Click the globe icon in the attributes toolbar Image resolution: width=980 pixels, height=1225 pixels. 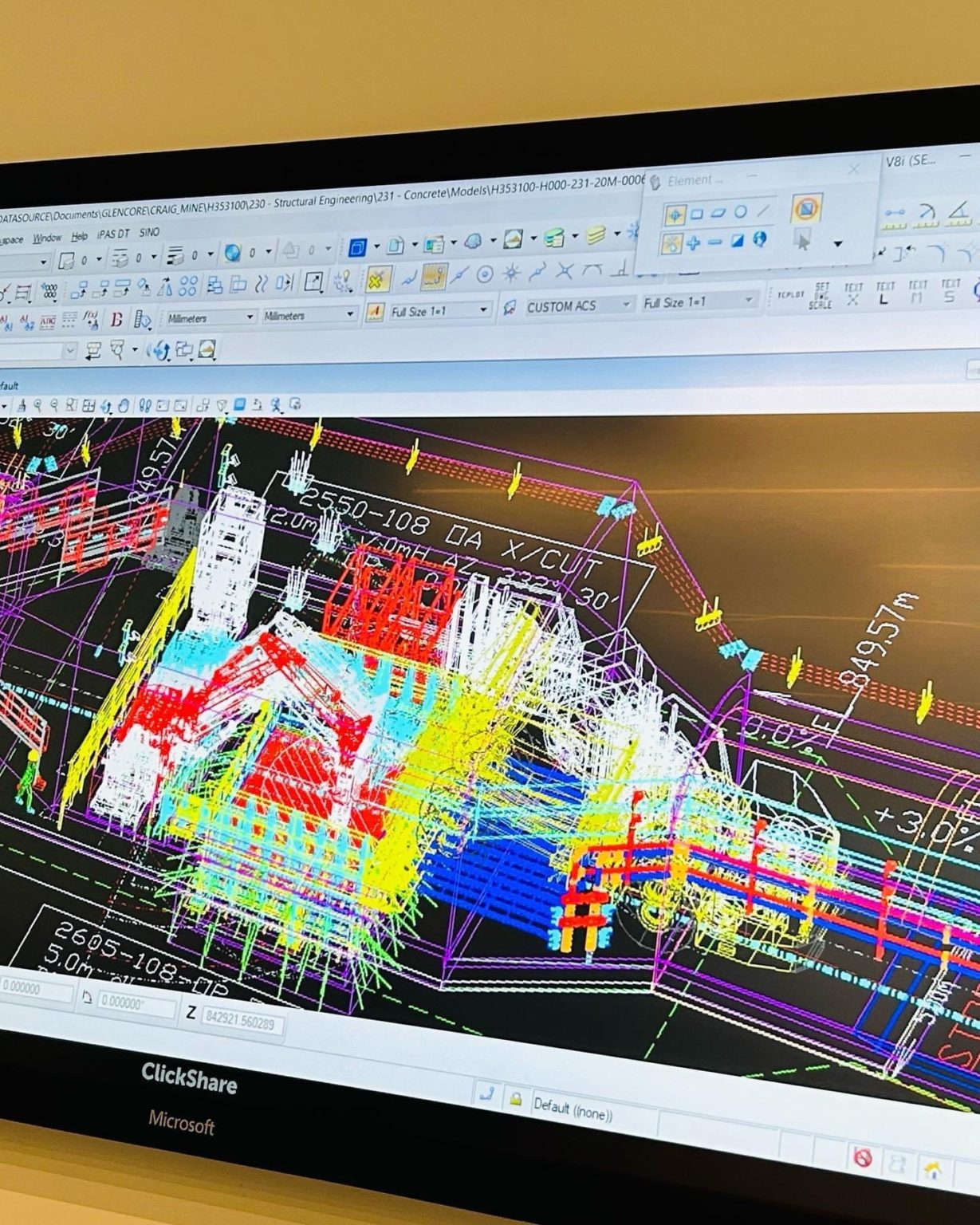click(232, 254)
